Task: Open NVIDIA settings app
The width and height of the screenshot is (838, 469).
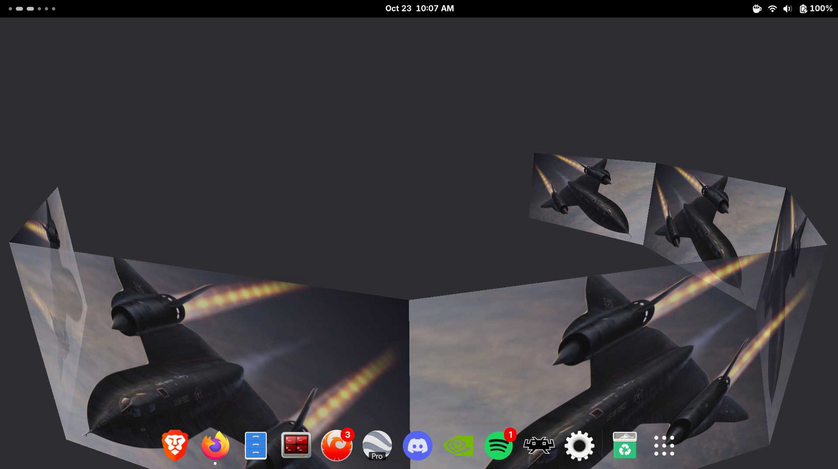Action: (458, 445)
